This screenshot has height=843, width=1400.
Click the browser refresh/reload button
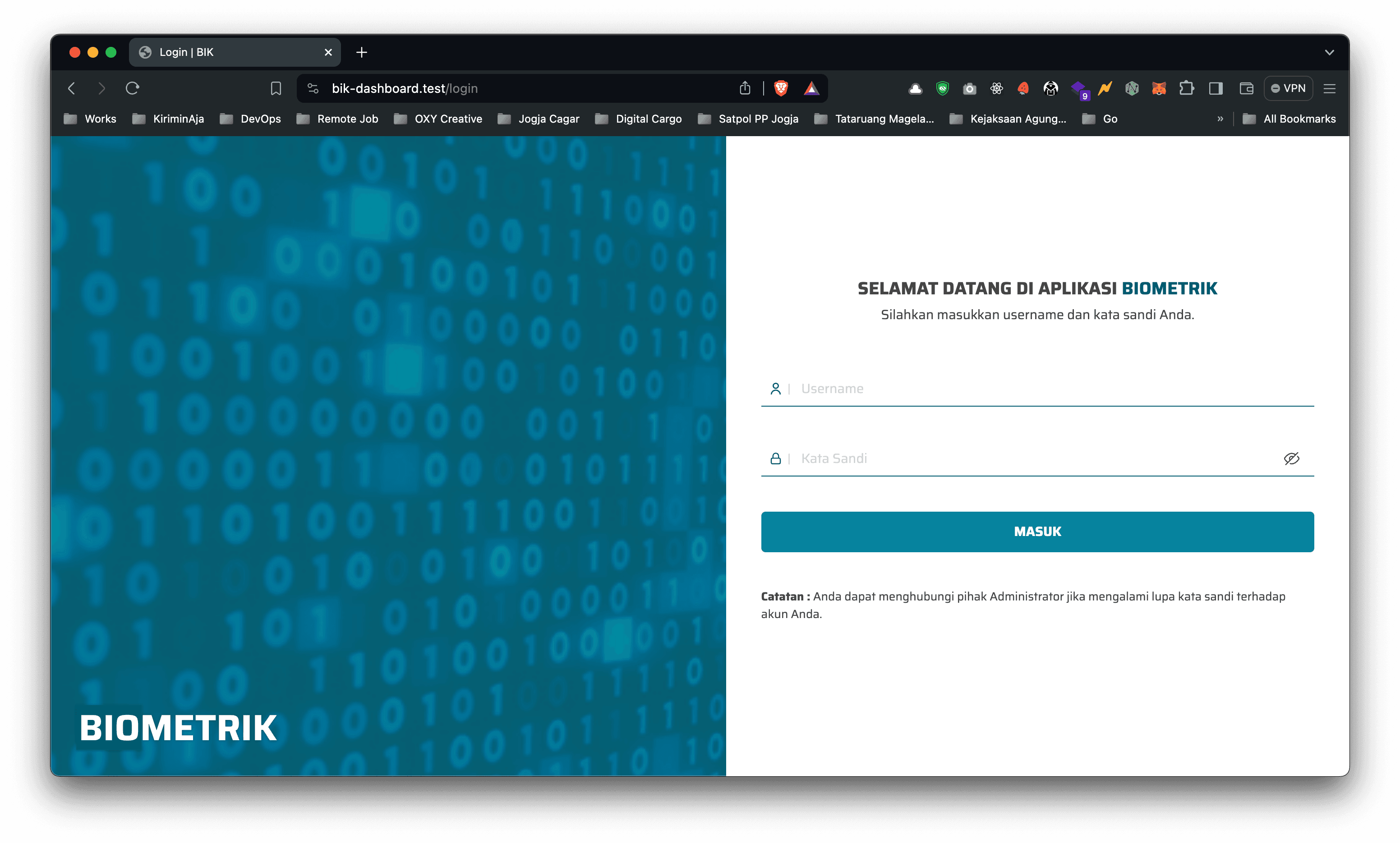[133, 88]
